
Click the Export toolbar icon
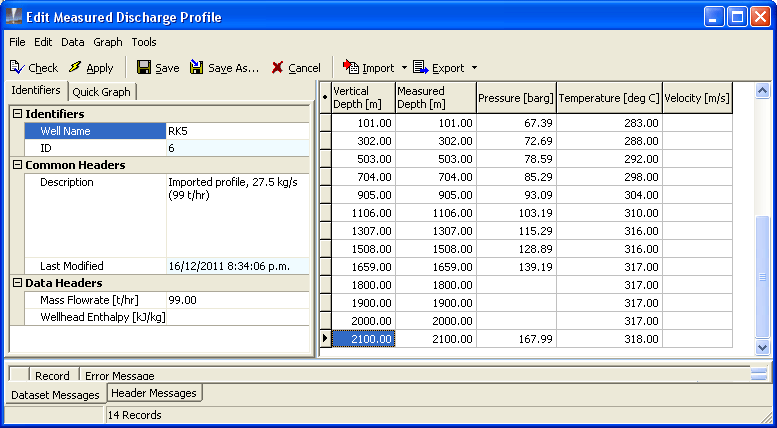click(421, 68)
